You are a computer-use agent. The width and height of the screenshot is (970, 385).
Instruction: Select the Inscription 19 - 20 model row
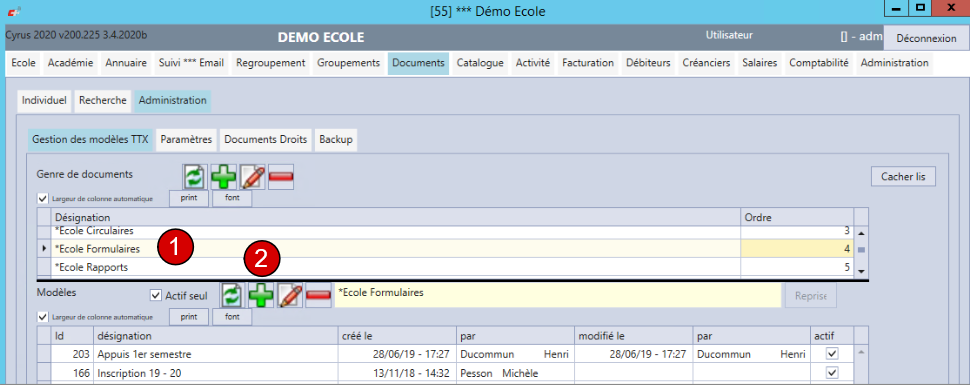pos(445,373)
